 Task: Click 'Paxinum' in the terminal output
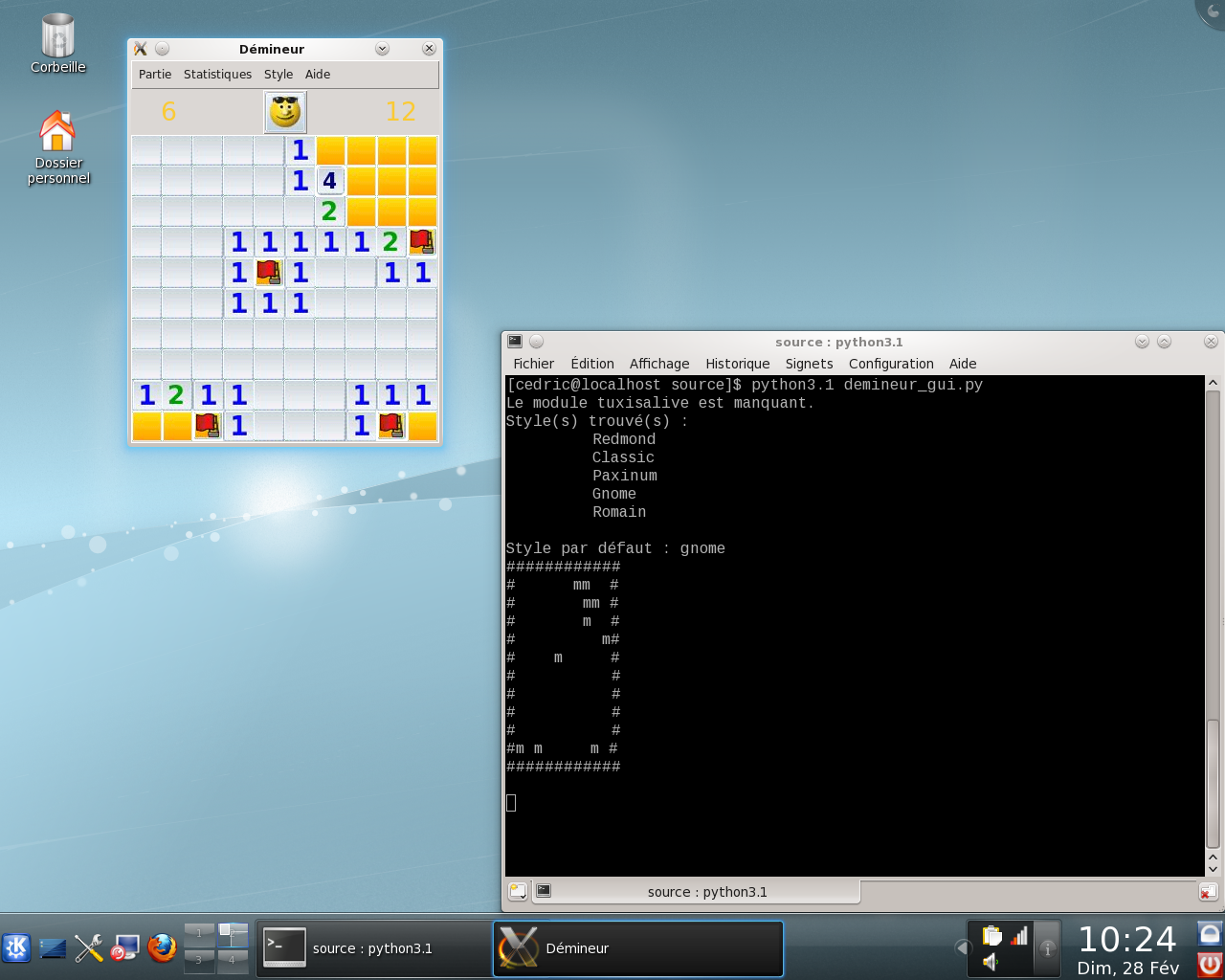625,476
